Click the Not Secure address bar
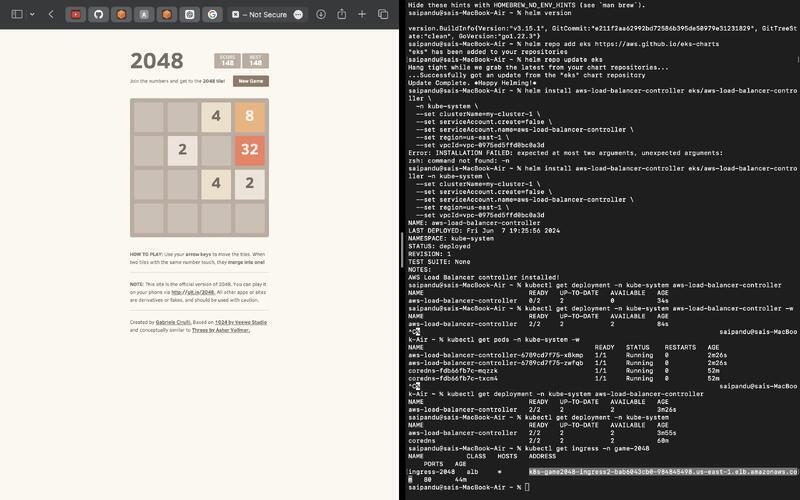The height and width of the screenshot is (500, 800). (265, 14)
